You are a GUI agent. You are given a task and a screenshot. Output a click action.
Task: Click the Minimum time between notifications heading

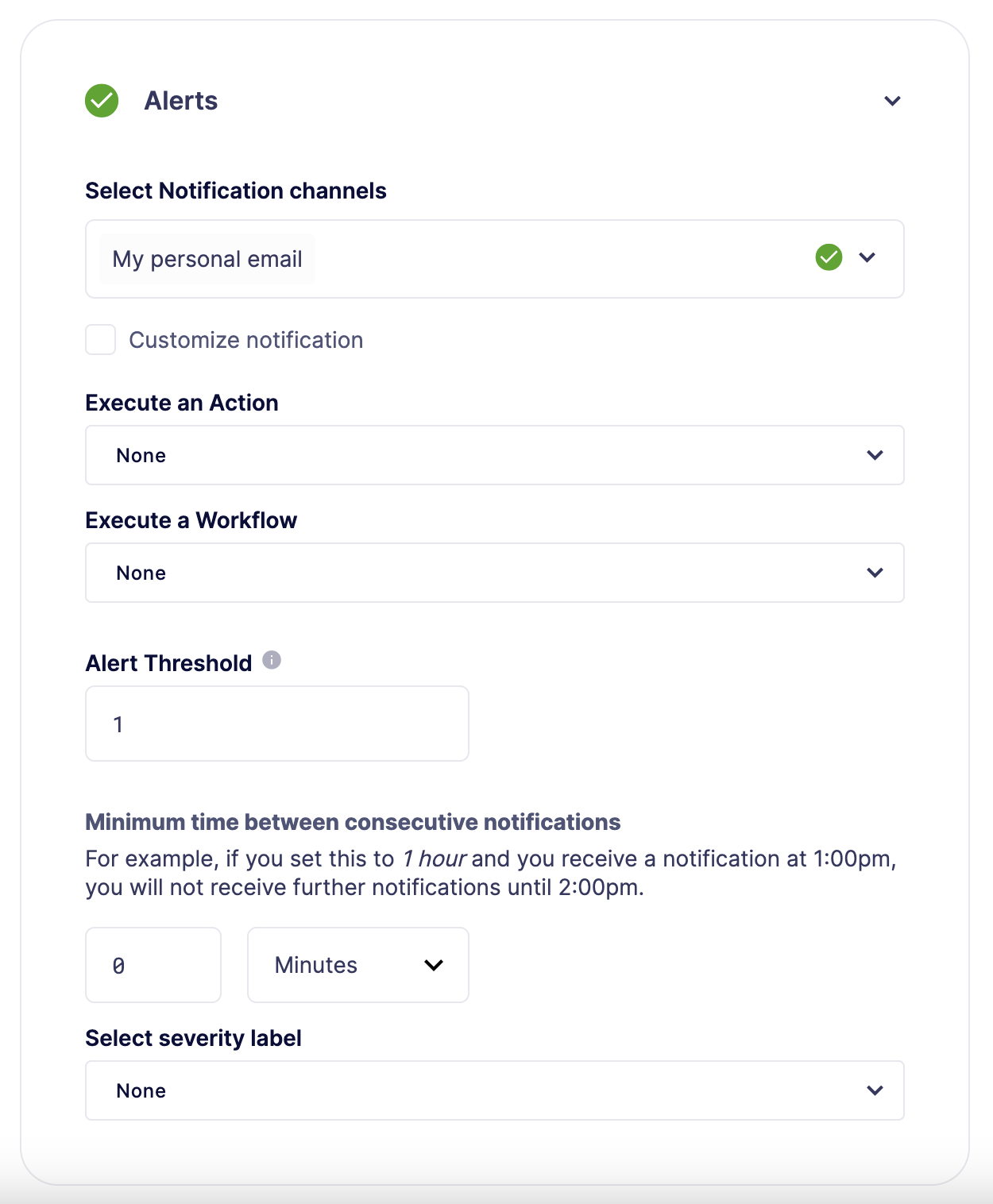[x=353, y=822]
